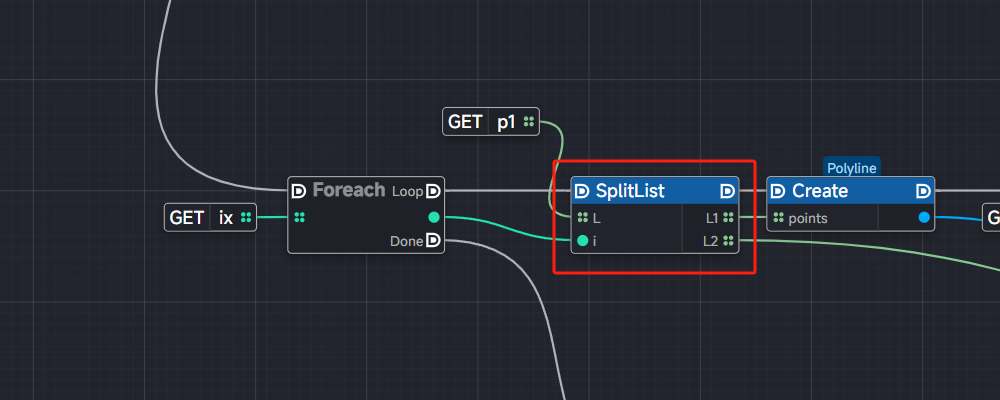Click the Foreach Loop execution output pin
Image resolution: width=1000 pixels, height=400 pixels.
coord(433,191)
